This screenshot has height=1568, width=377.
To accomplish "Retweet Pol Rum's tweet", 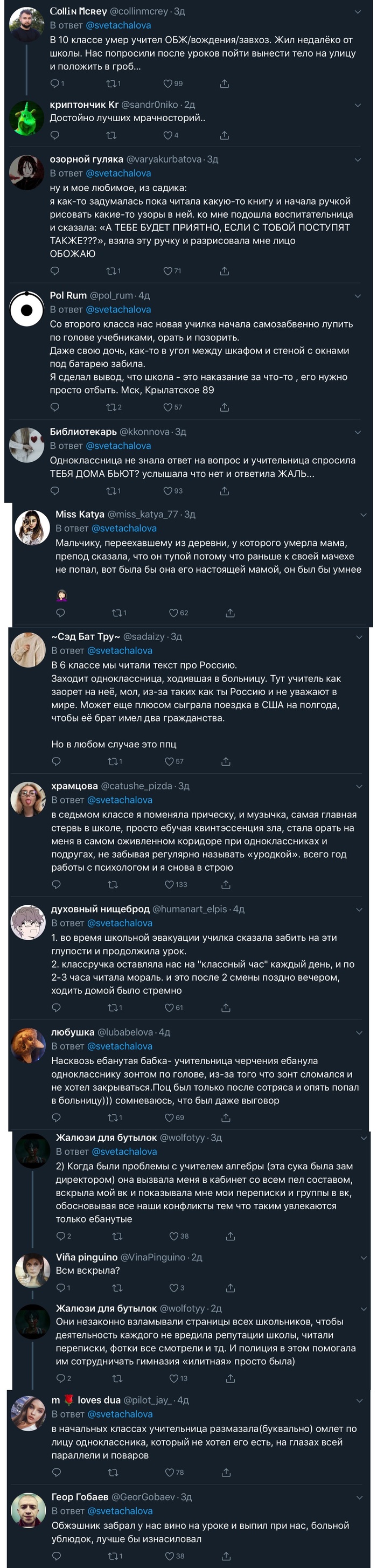I will (112, 407).
